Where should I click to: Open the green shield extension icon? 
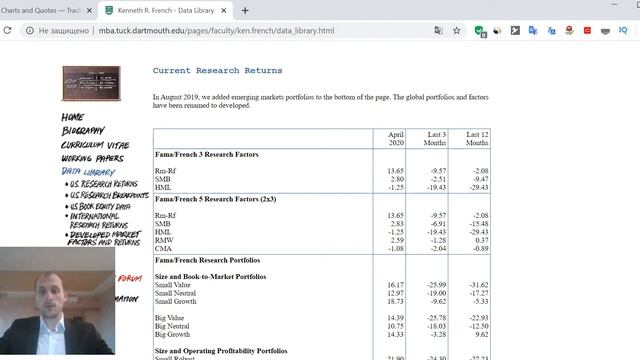[x=480, y=31]
